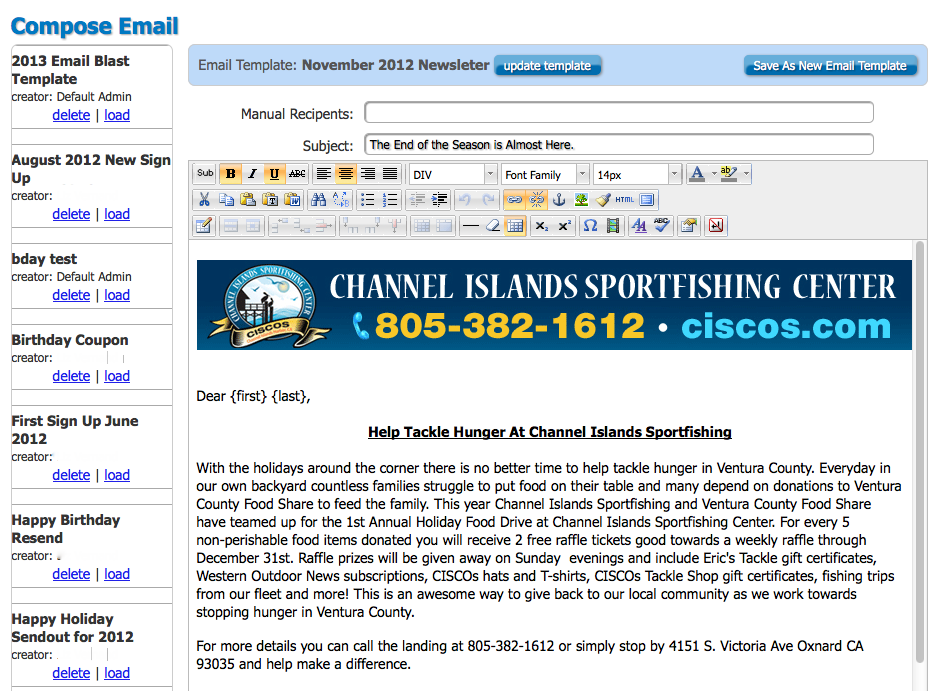Apply subscript formatting

tap(541, 226)
